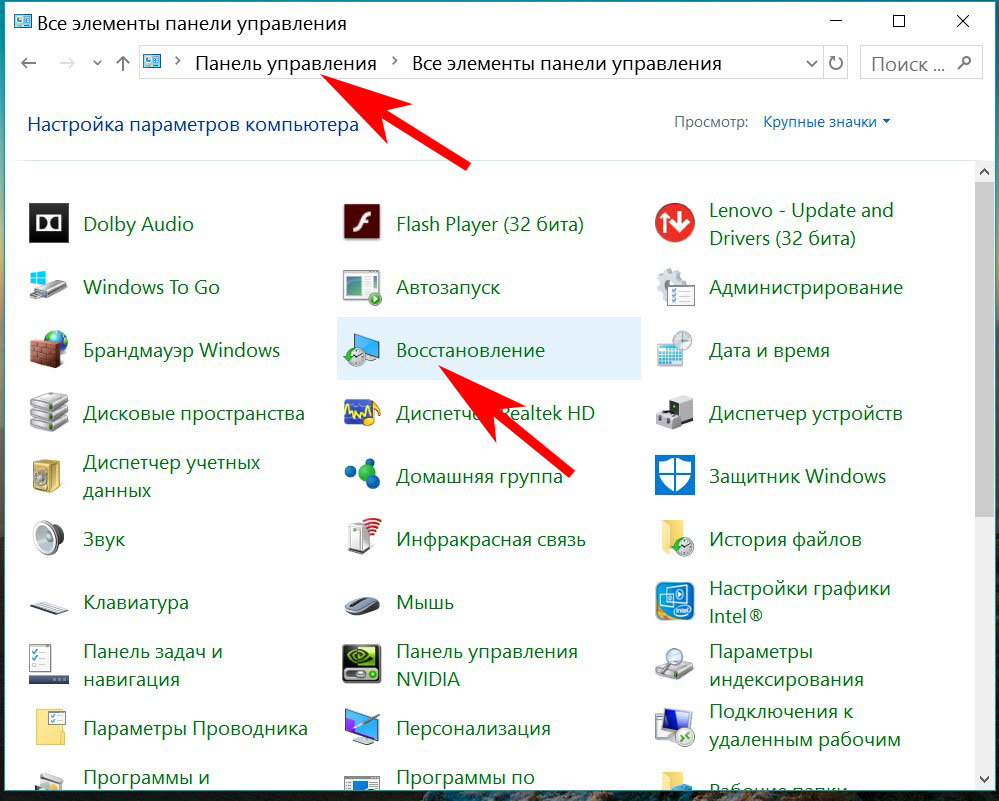Viewport: 999px width, 801px height.
Task: Open the Автозапуск link
Action: point(448,287)
